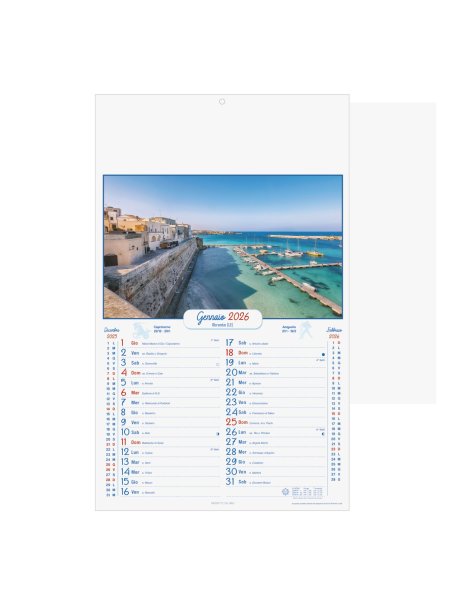Screen dimensions: 450x600
Task: Select the harbor photo of the calendar
Action: [x=223, y=247]
